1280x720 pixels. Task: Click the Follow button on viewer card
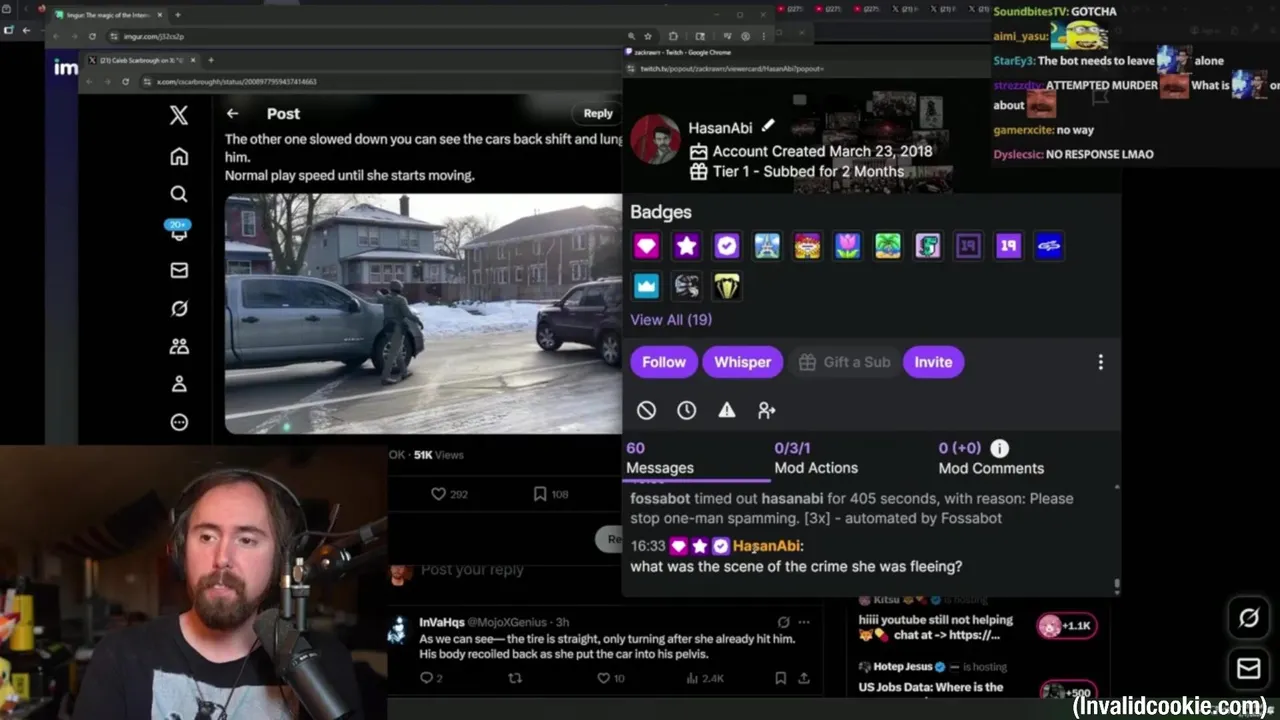pos(664,362)
